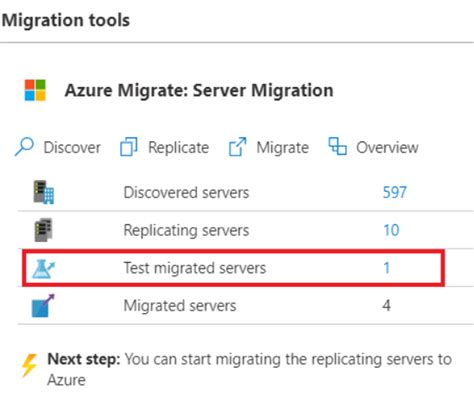474x400 pixels.
Task: Click the Migrated servers cube icon
Action: 43,305
